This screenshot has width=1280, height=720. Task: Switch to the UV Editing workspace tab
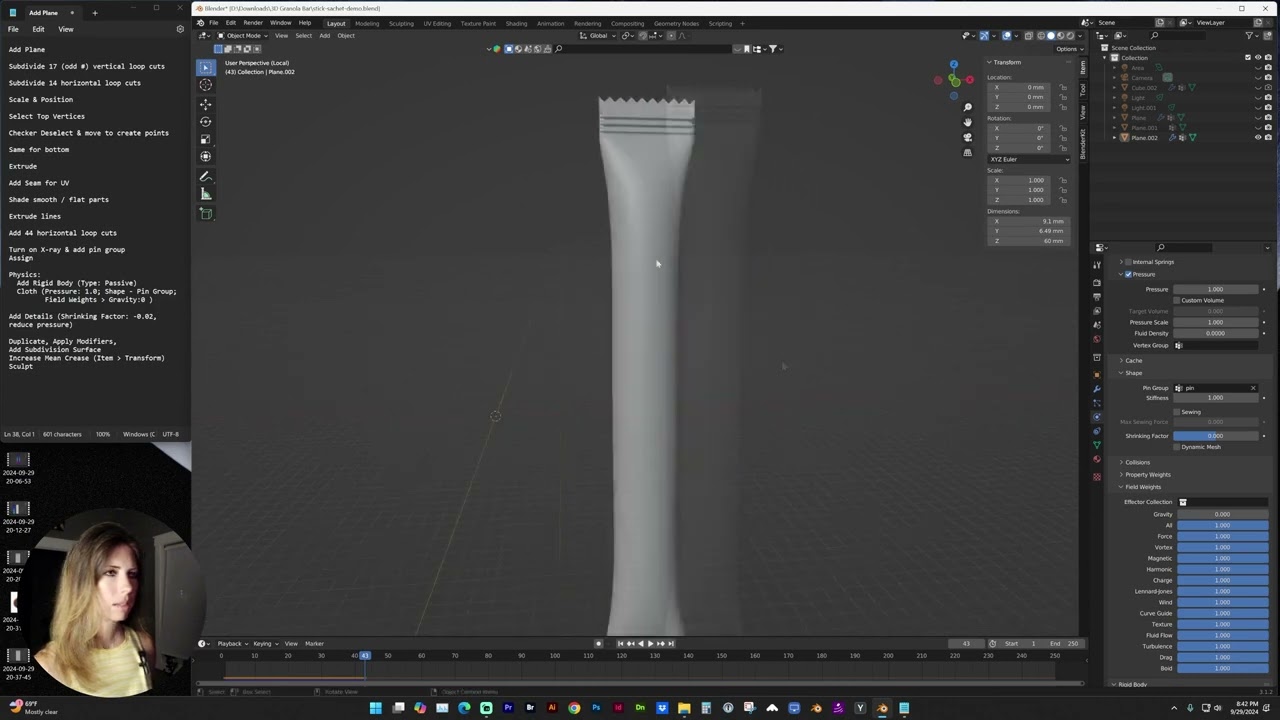(437, 23)
